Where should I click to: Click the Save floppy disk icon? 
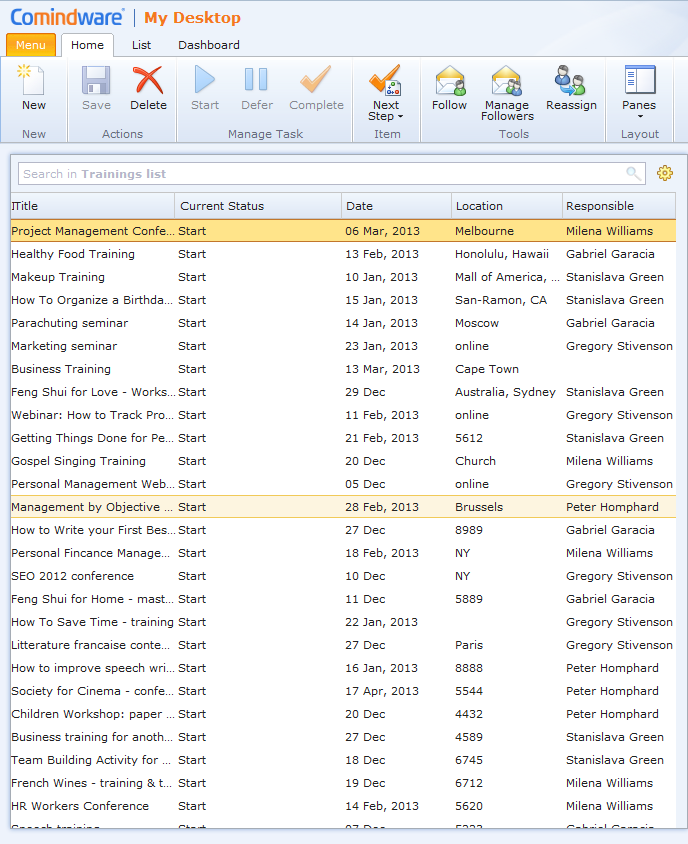click(96, 80)
